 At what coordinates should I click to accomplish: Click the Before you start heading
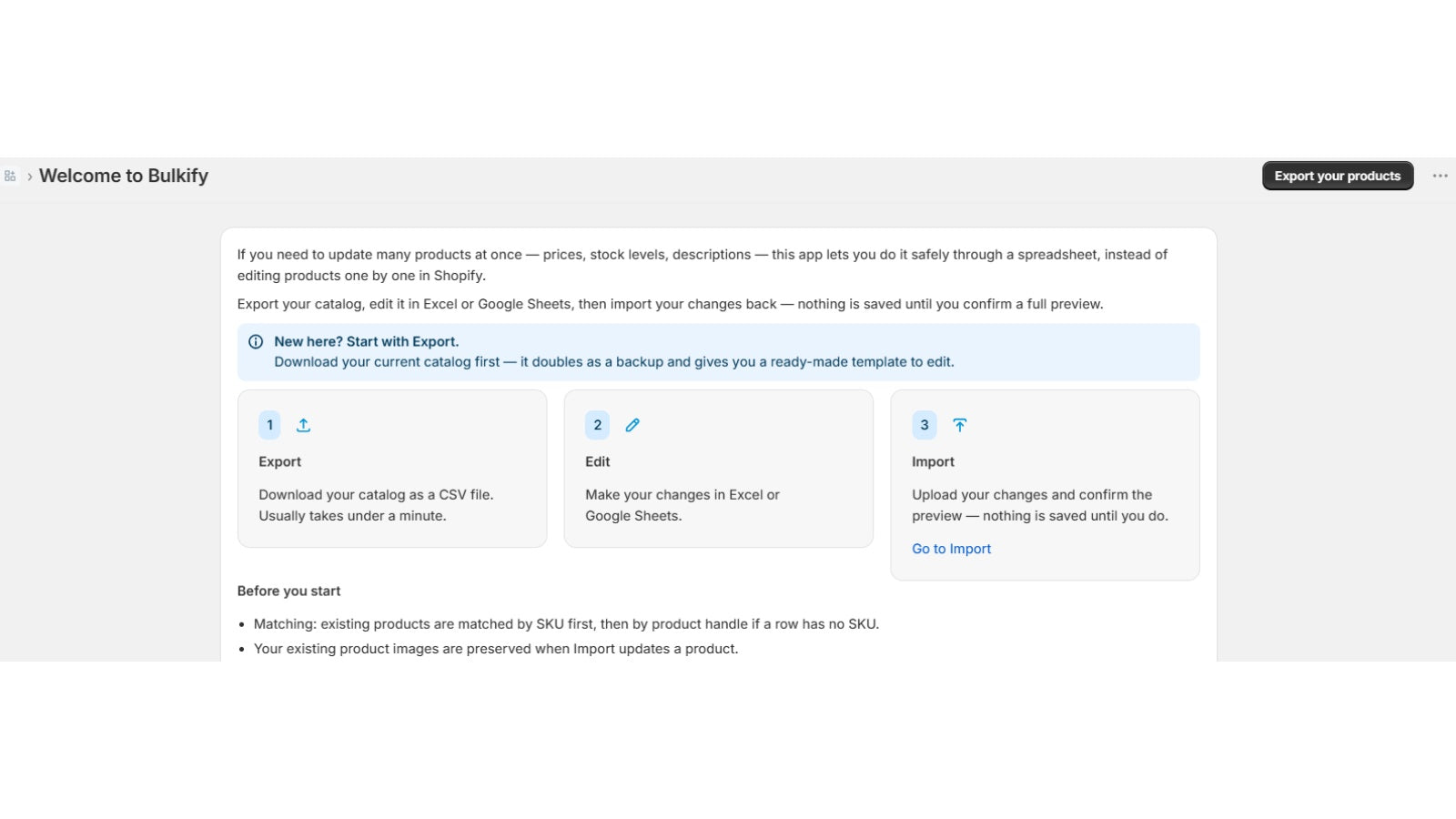click(288, 591)
